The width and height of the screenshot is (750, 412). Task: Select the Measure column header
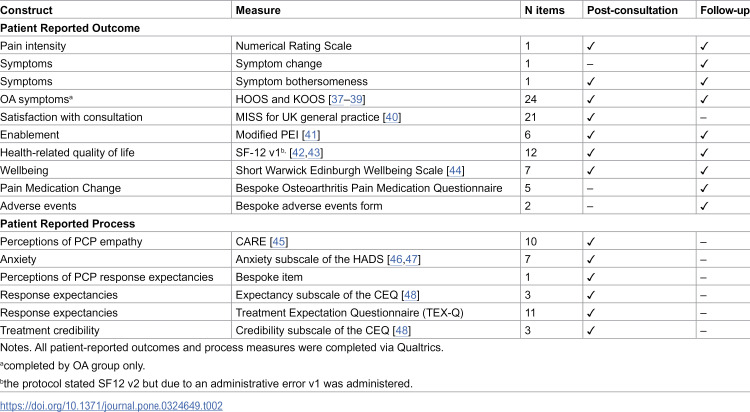pyautogui.click(x=258, y=10)
